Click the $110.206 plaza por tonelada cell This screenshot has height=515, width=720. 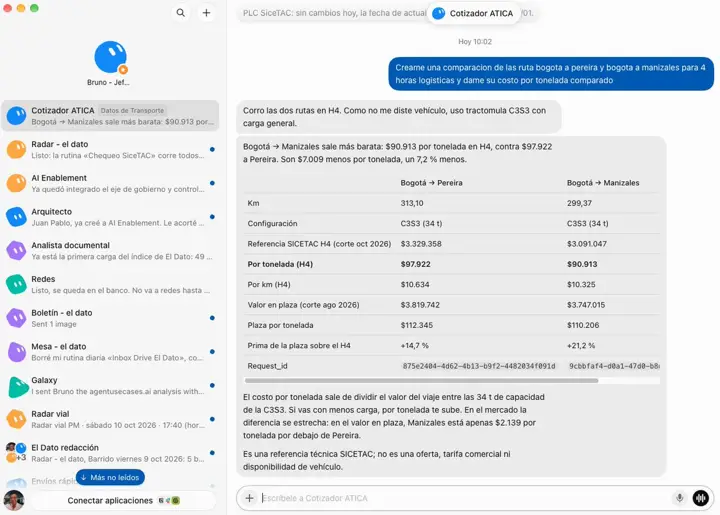click(583, 325)
